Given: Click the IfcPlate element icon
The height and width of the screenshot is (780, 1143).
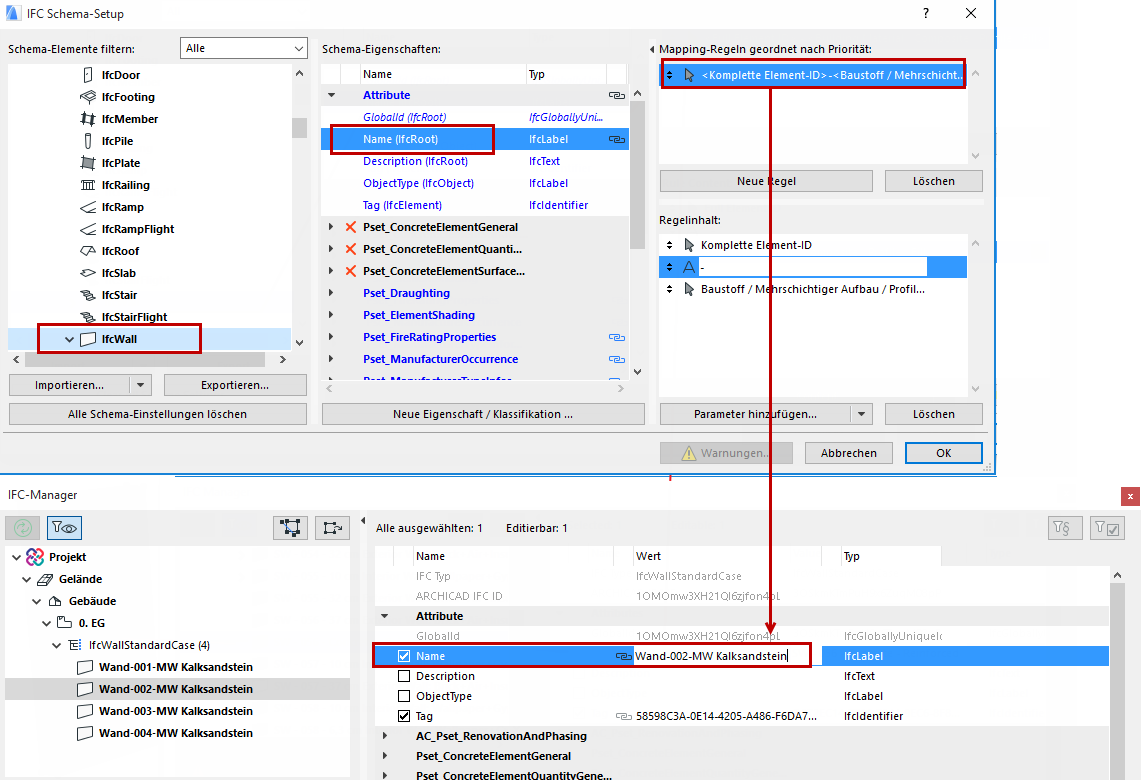Looking at the screenshot, I should (88, 163).
